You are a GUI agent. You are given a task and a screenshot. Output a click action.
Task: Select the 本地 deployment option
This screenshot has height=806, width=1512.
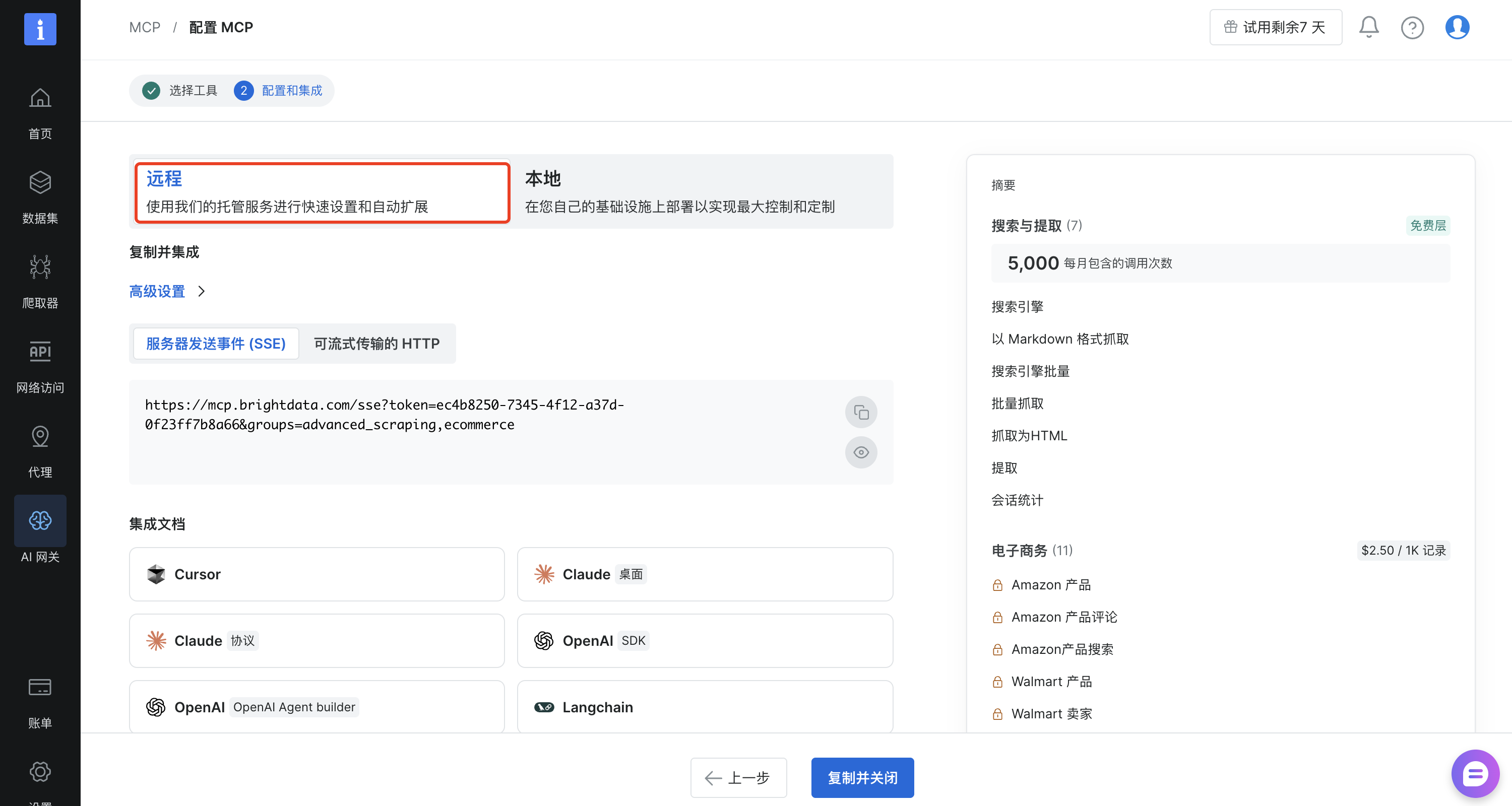[702, 192]
